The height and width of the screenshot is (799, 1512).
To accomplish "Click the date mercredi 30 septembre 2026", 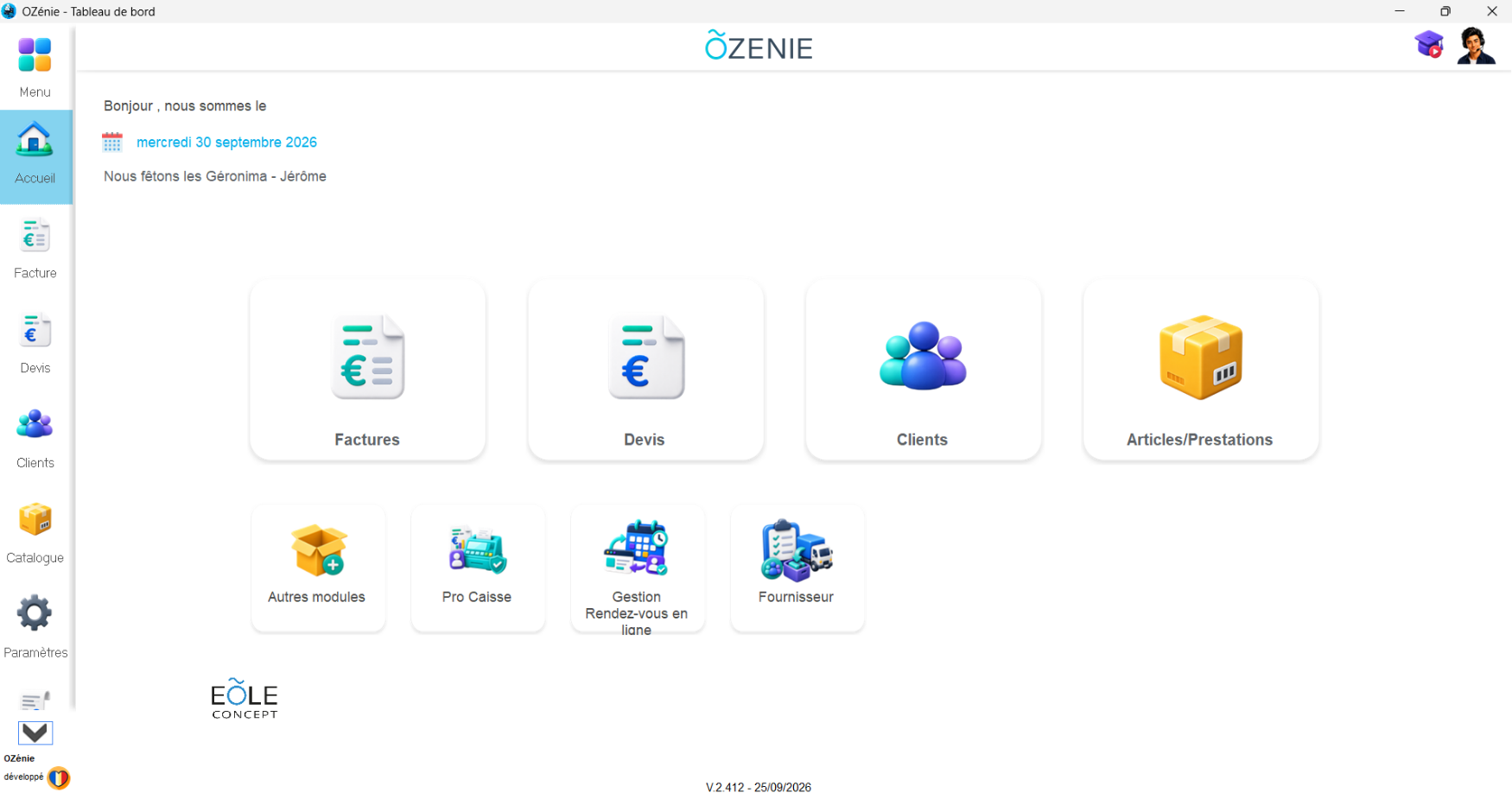I will (x=226, y=143).
